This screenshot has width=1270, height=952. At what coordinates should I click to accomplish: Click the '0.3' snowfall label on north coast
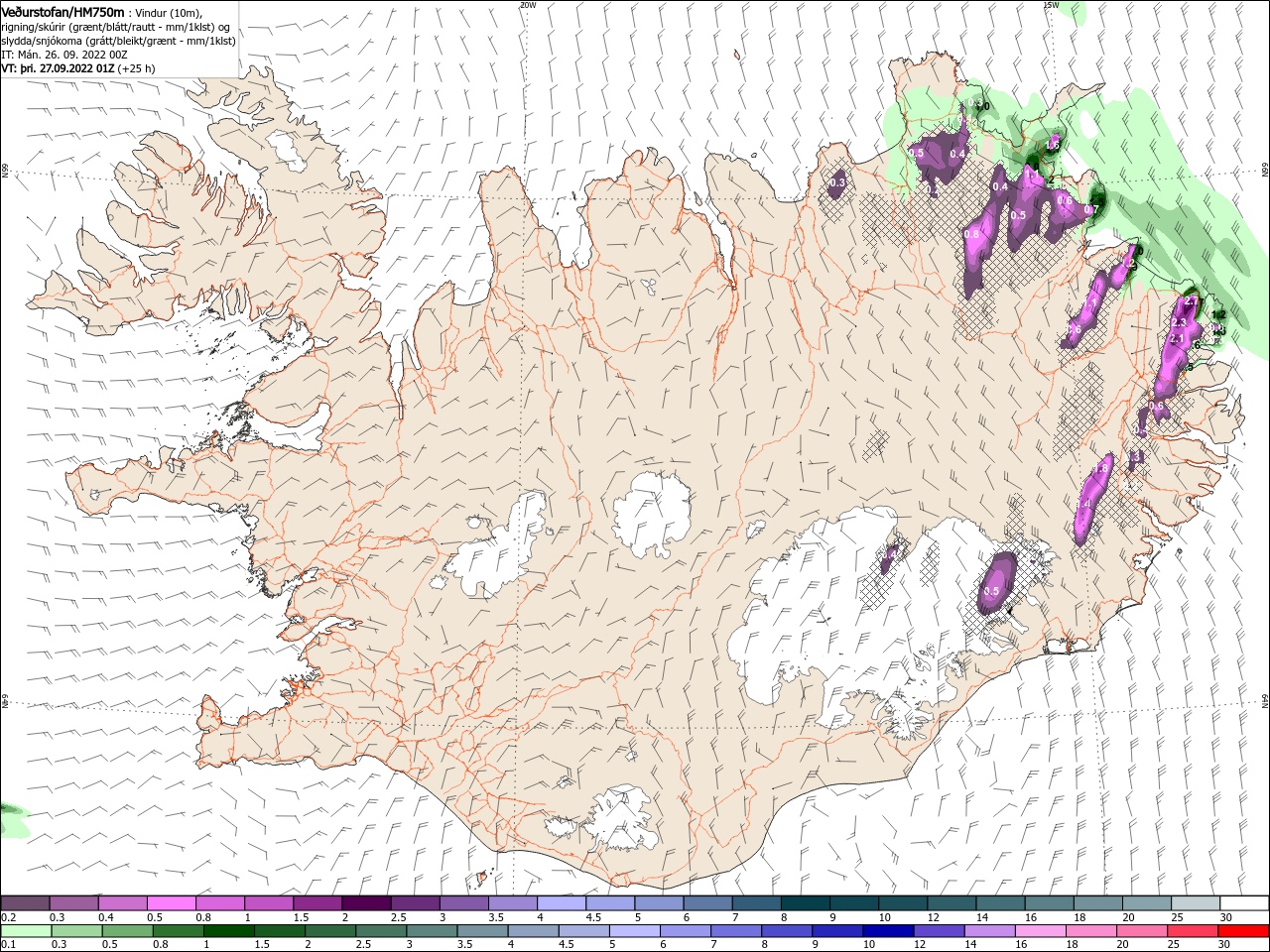pyautogui.click(x=836, y=182)
